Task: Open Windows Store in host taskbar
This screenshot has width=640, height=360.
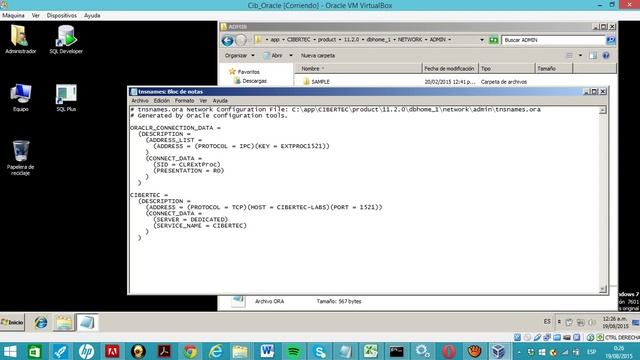Action: (34, 351)
